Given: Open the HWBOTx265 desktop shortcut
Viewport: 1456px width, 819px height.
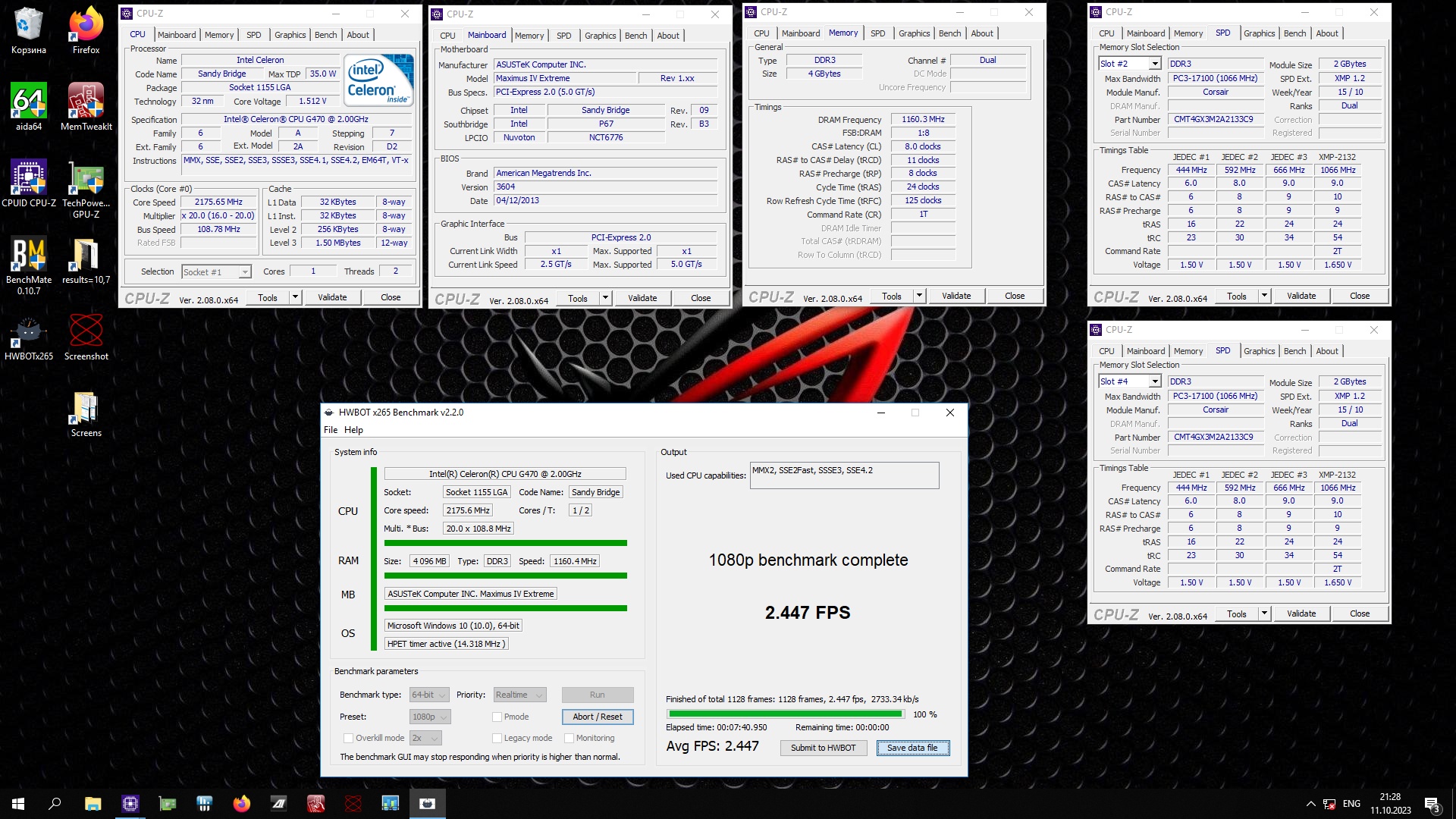Looking at the screenshot, I should 28,337.
